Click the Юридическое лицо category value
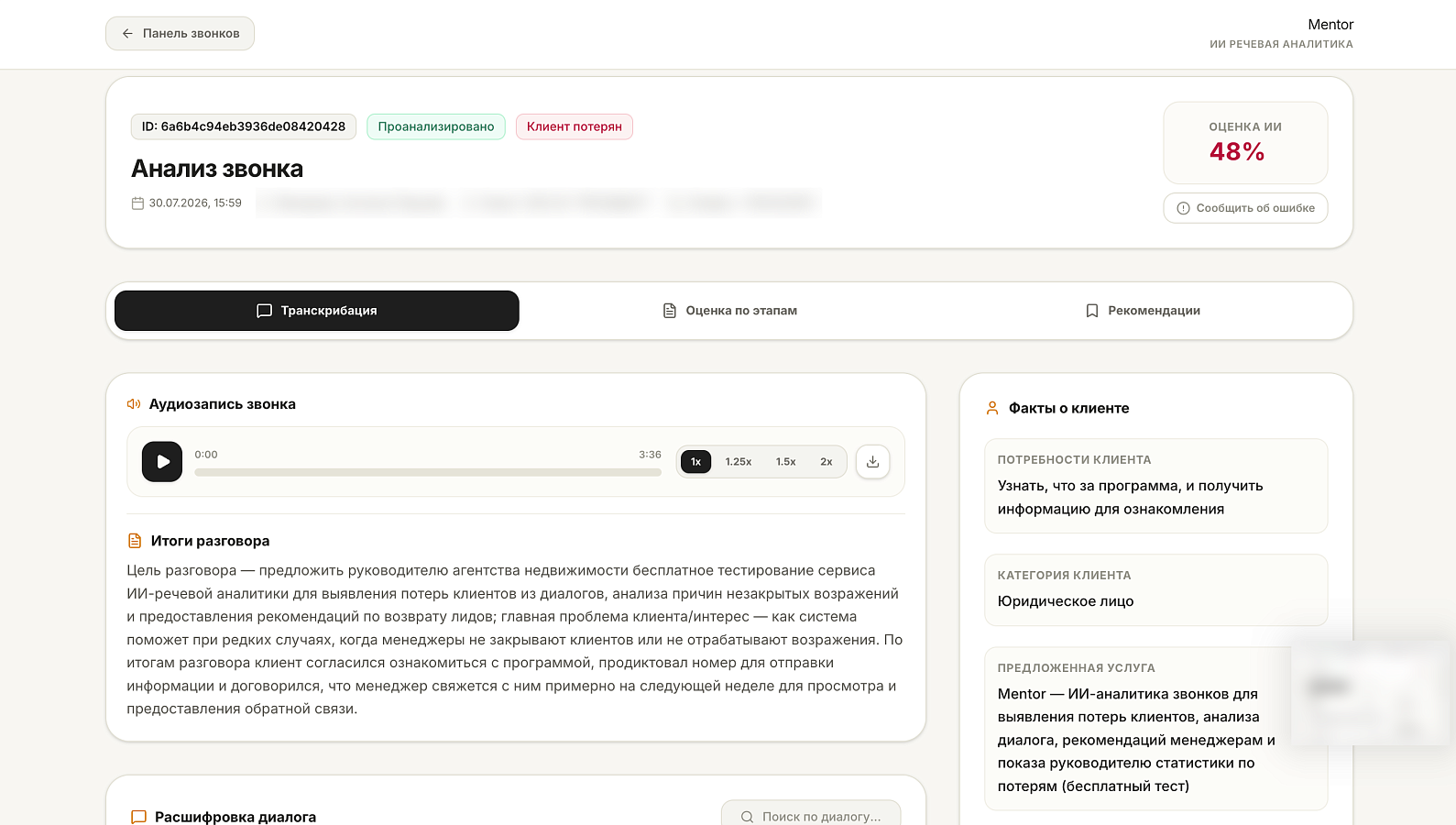1456x825 pixels. point(1066,601)
